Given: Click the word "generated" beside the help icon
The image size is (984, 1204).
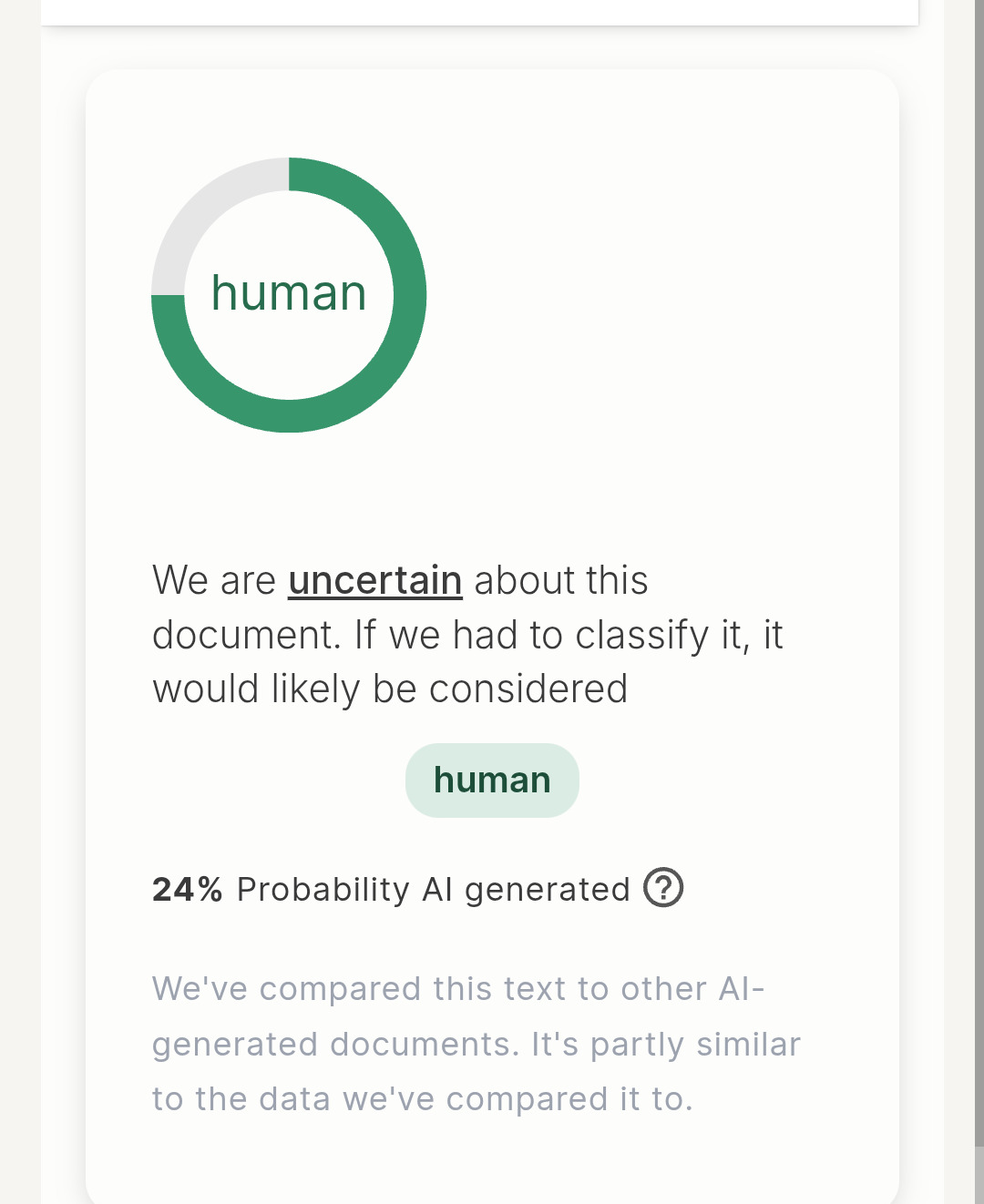Looking at the screenshot, I should 547,890.
